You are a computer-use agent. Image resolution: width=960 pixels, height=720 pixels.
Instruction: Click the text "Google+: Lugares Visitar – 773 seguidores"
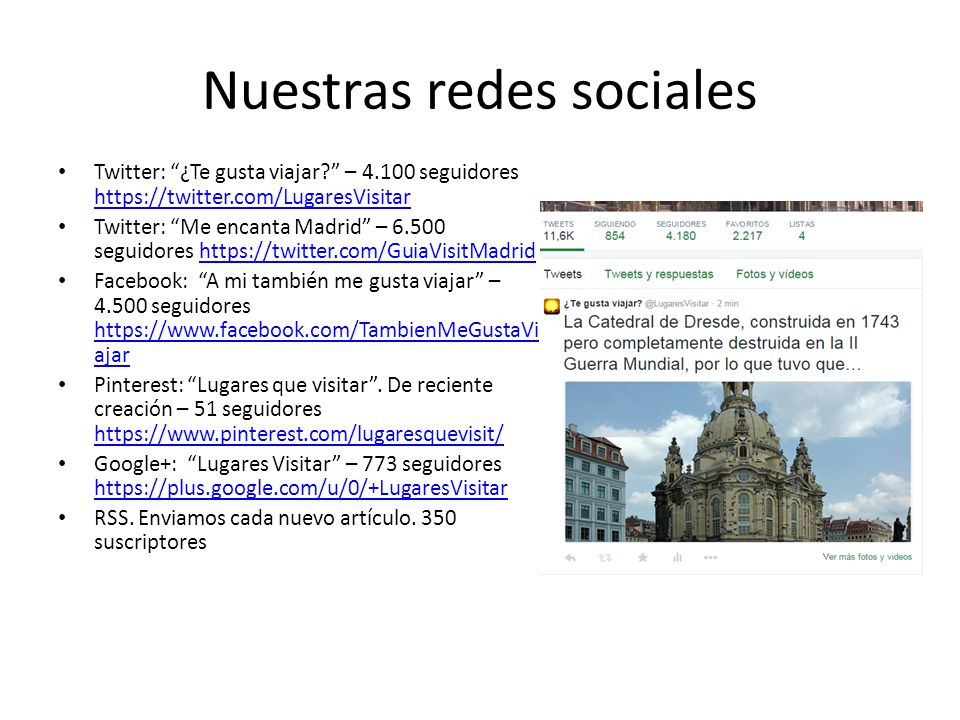pyautogui.click(x=298, y=464)
